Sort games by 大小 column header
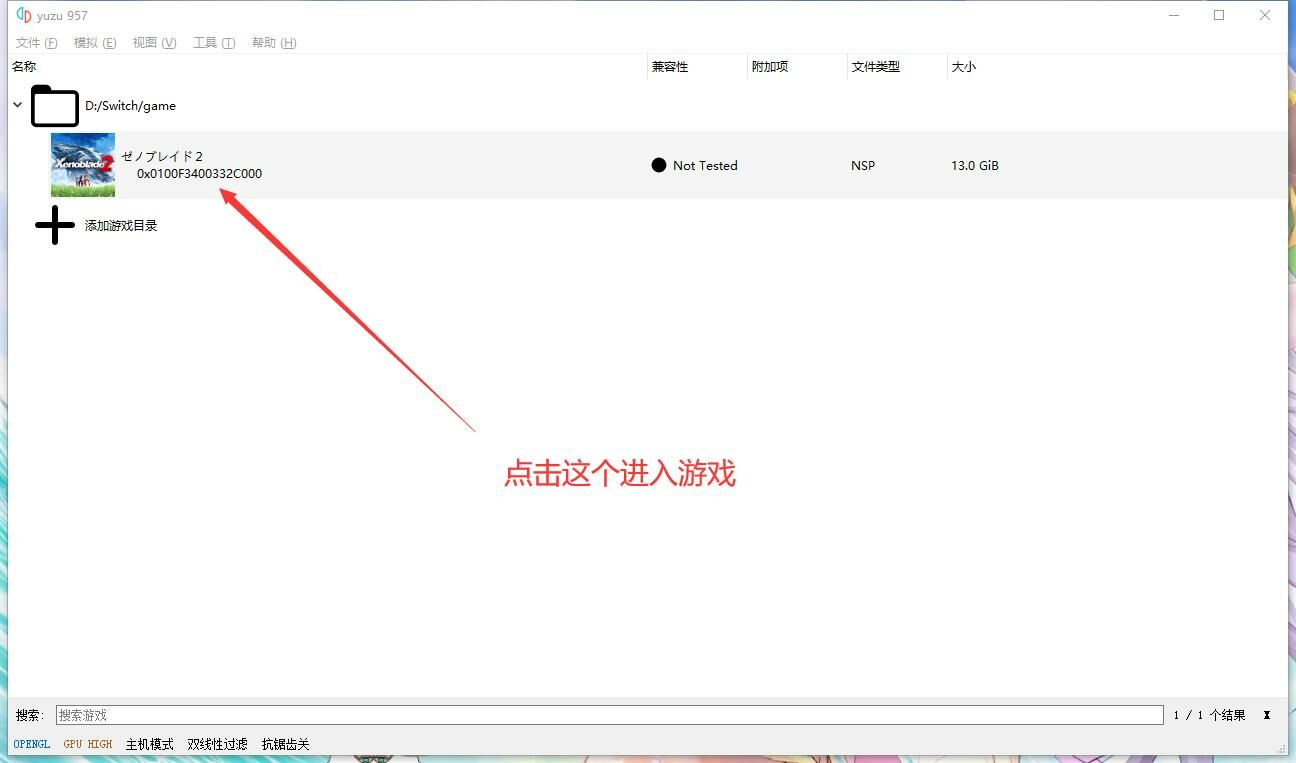The image size is (1296, 763). (x=964, y=67)
